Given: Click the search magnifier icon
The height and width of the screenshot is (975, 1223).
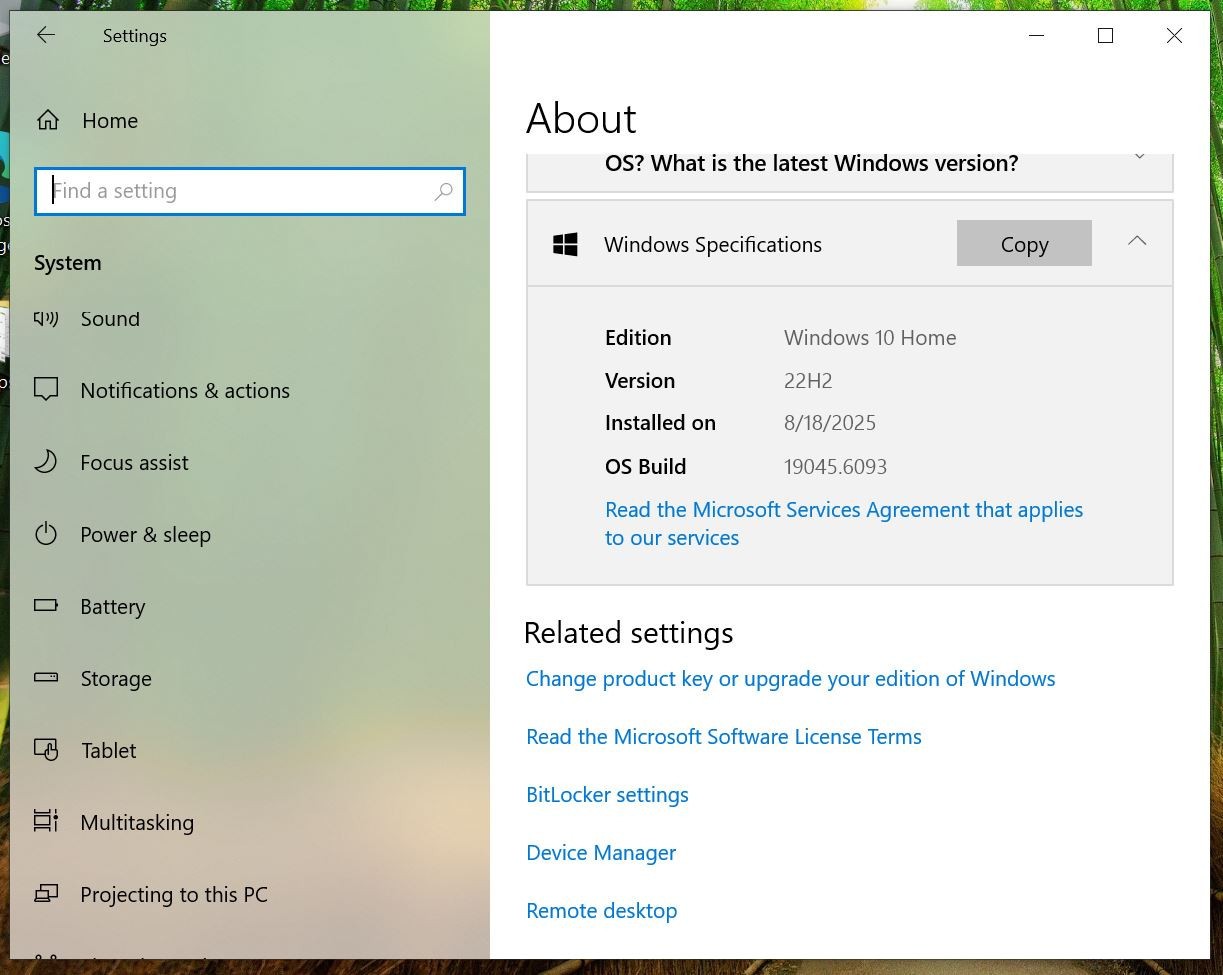Looking at the screenshot, I should click(x=444, y=191).
